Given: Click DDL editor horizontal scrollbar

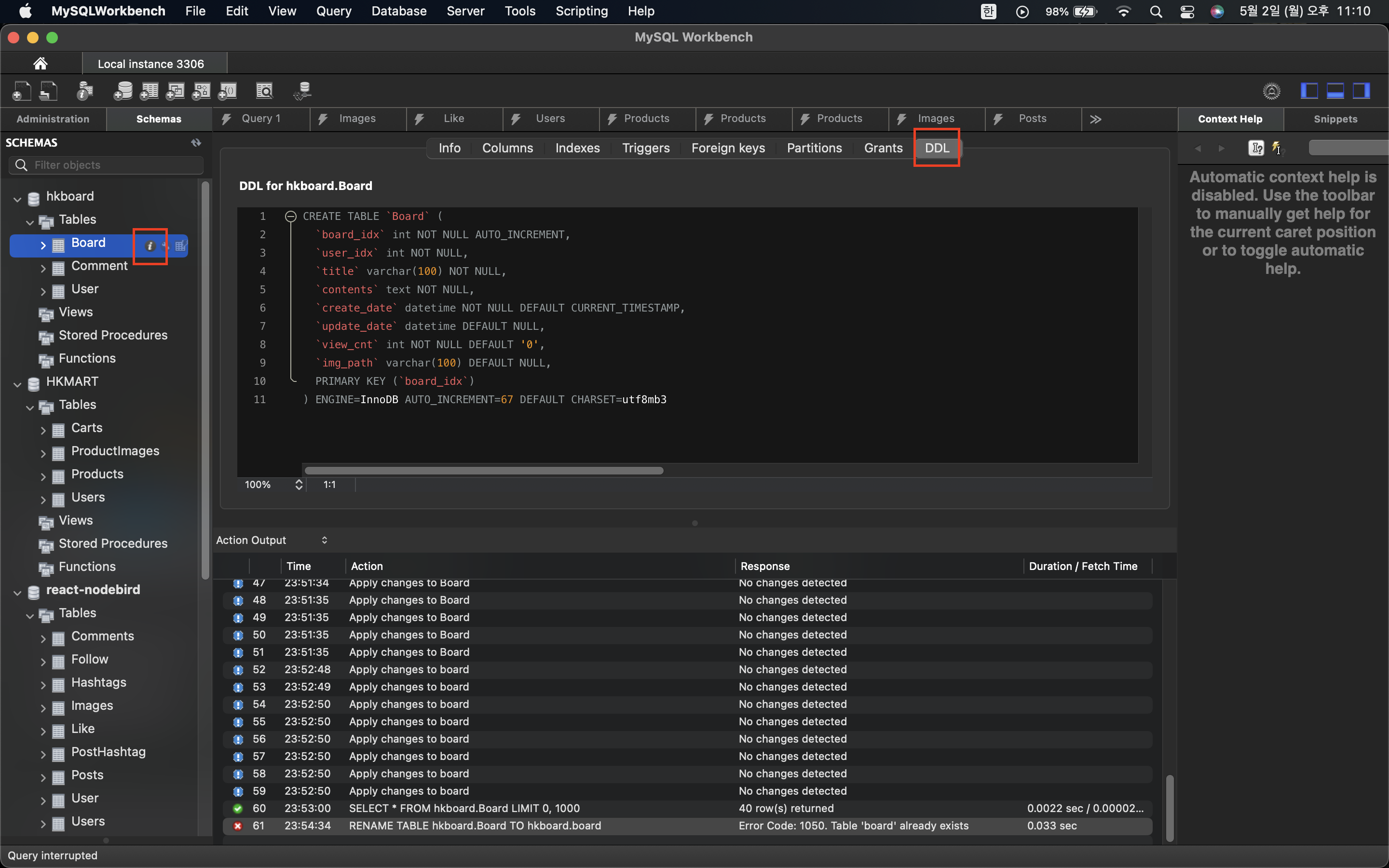Looking at the screenshot, I should pos(483,471).
